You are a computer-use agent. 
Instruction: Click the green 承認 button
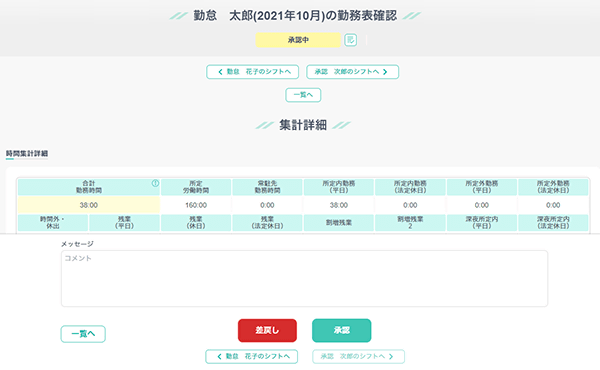pos(342,330)
